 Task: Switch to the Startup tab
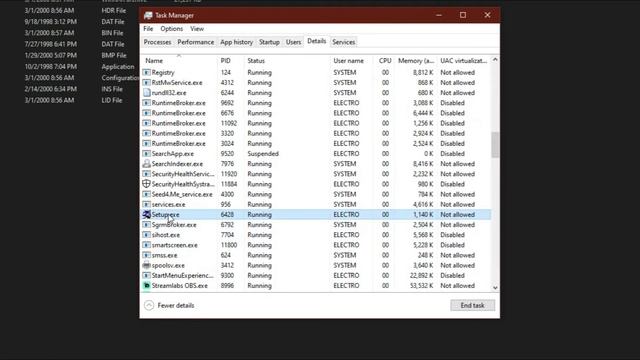tap(269, 42)
